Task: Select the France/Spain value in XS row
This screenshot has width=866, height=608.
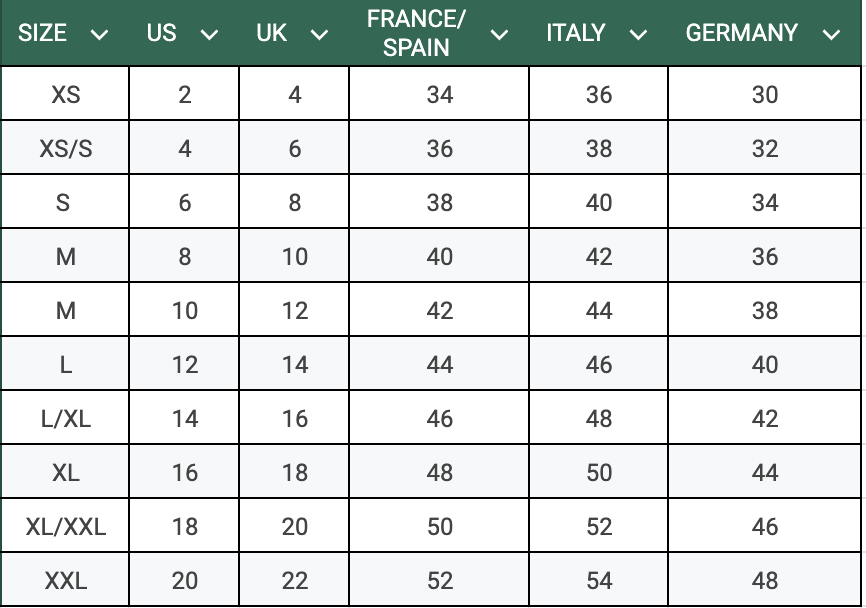Action: (440, 95)
